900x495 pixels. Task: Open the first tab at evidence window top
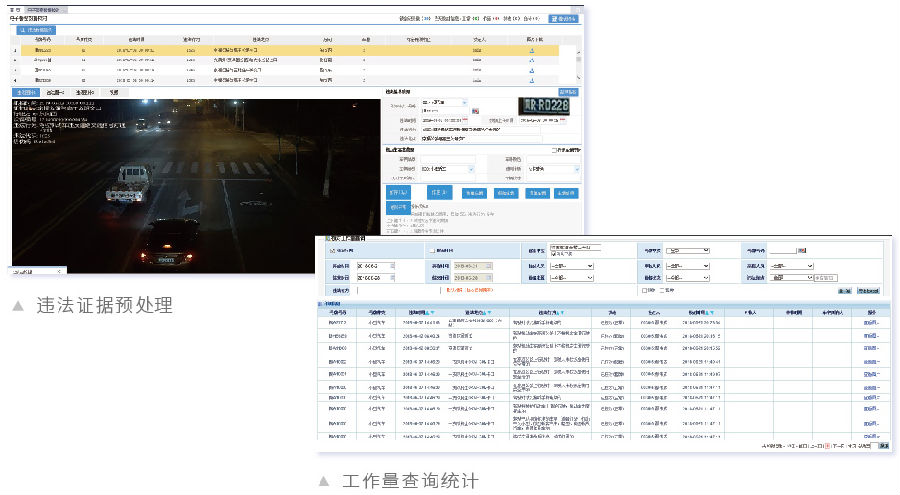coord(16,10)
